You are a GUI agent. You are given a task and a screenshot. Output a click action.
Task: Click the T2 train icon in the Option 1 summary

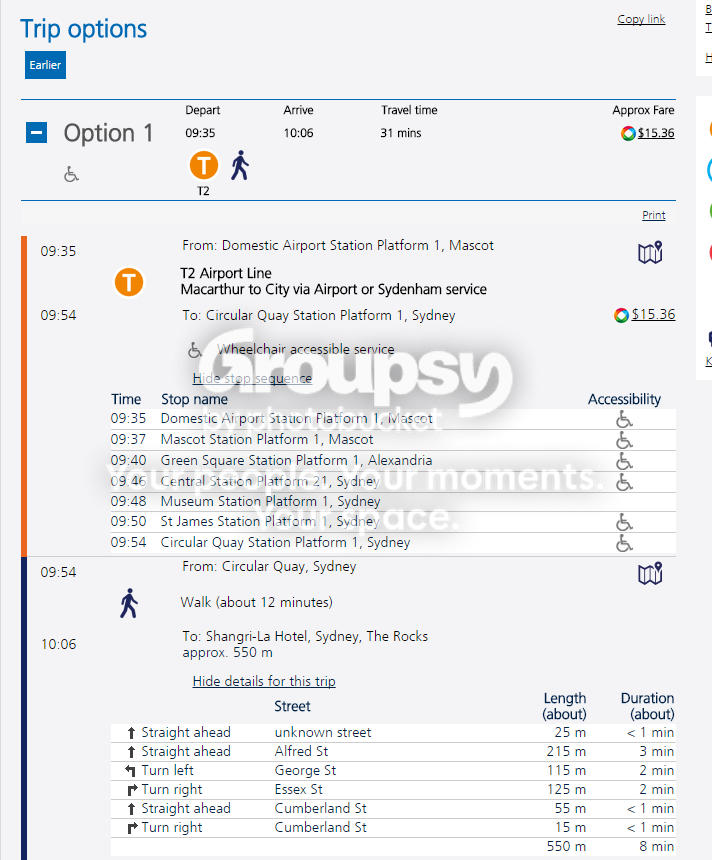pyautogui.click(x=204, y=165)
